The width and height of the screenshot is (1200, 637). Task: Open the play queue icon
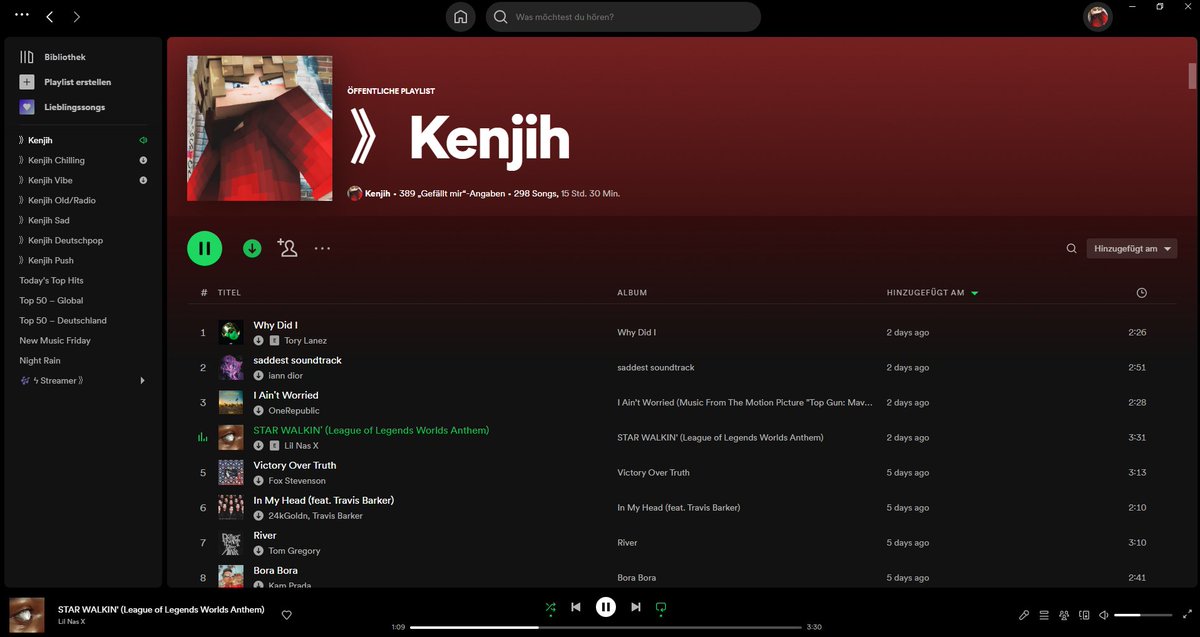1044,615
